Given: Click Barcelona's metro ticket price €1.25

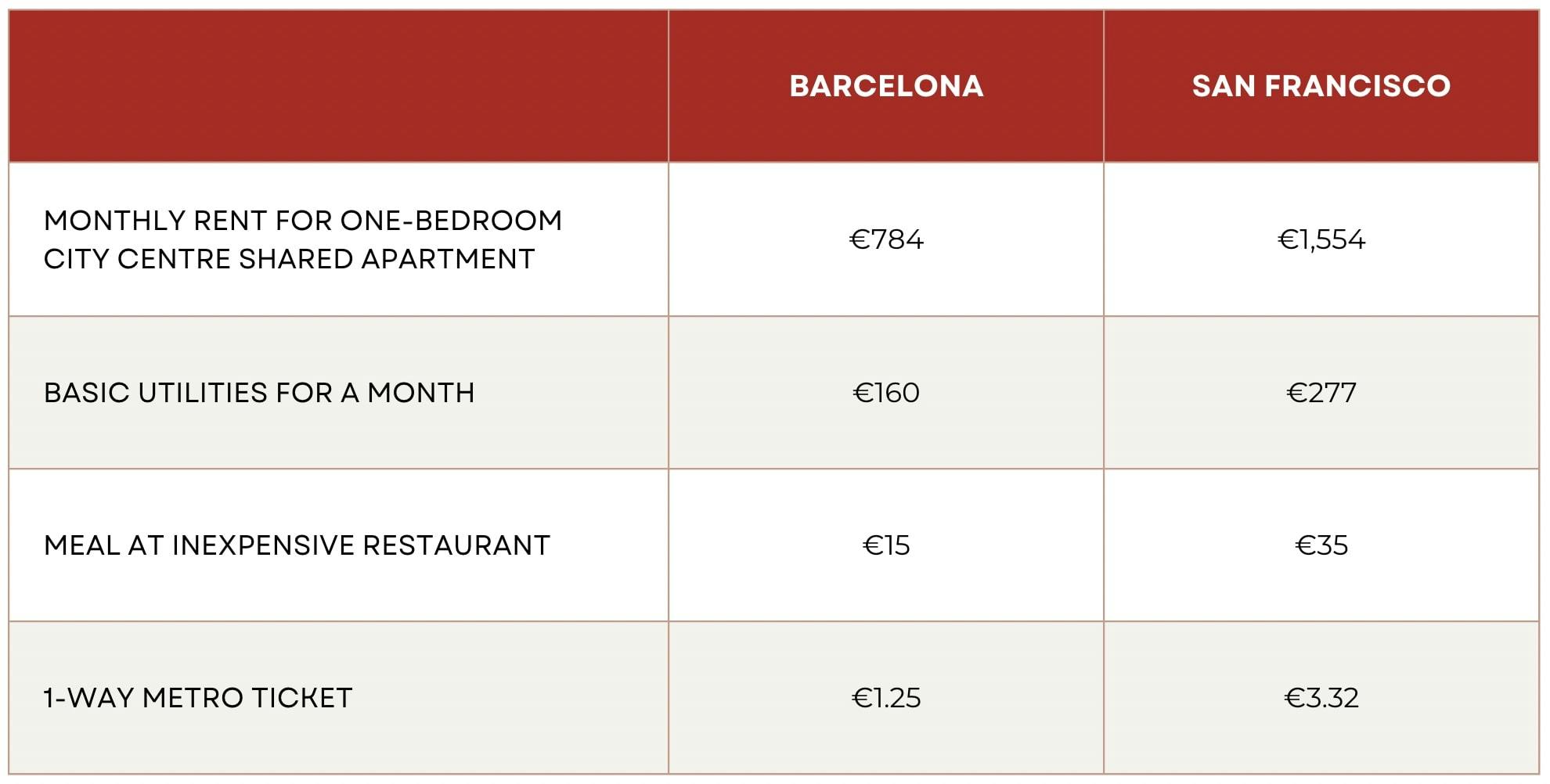Looking at the screenshot, I should coord(886,698).
